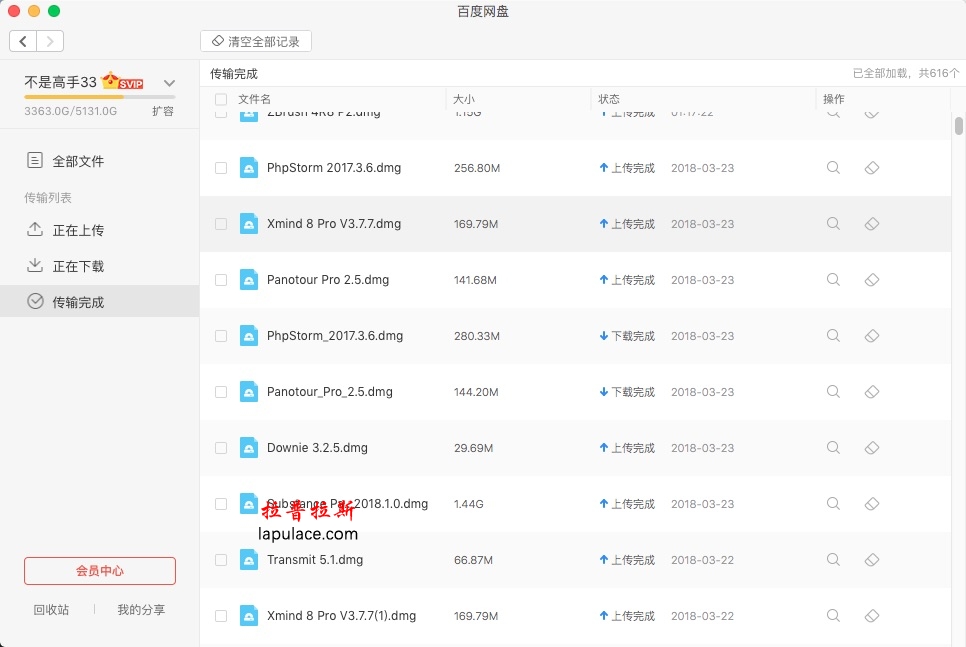Expand the account dropdown arrow

tap(169, 83)
